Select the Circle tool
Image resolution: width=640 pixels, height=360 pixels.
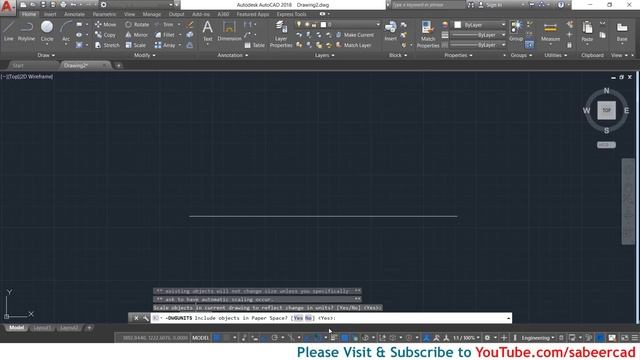[x=47, y=31]
